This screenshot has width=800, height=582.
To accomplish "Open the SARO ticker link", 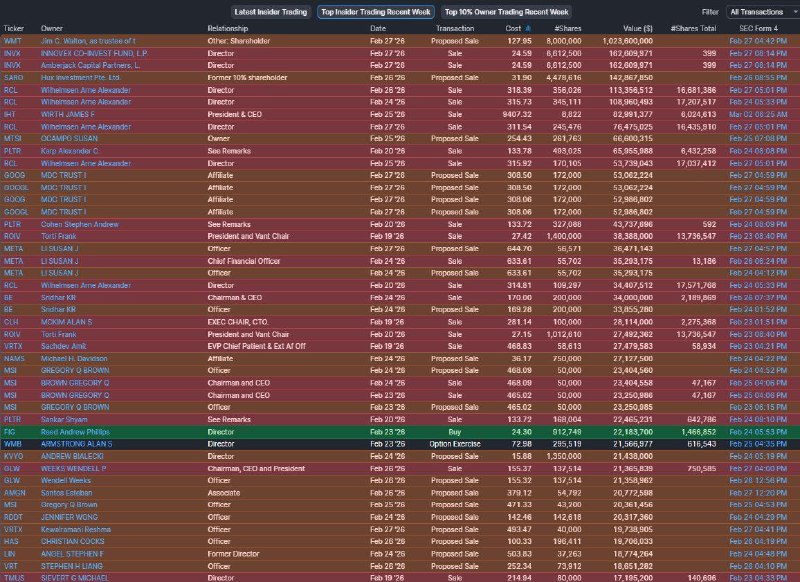I will [14, 77].
